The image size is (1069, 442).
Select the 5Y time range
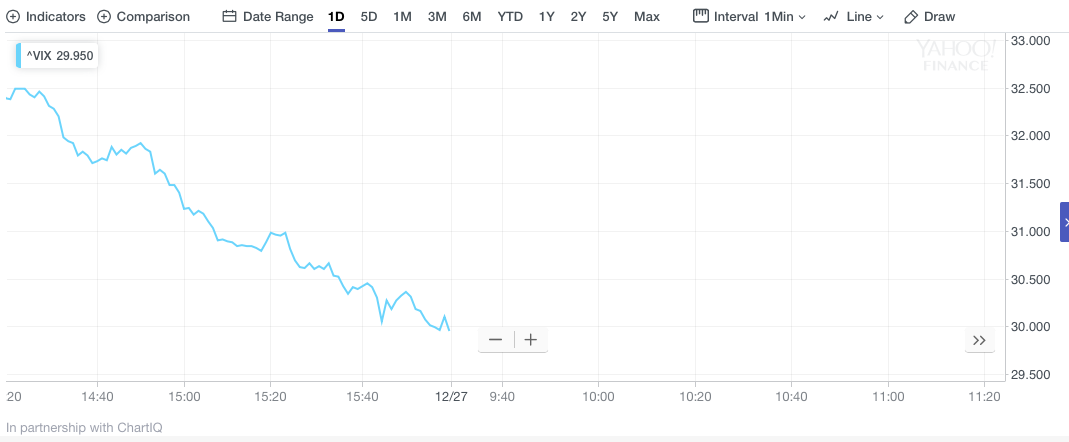(610, 17)
